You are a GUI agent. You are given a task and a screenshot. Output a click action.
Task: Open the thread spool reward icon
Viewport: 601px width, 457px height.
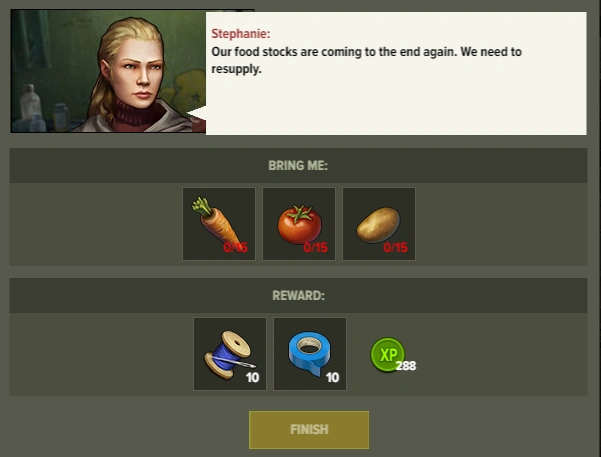tap(230, 354)
